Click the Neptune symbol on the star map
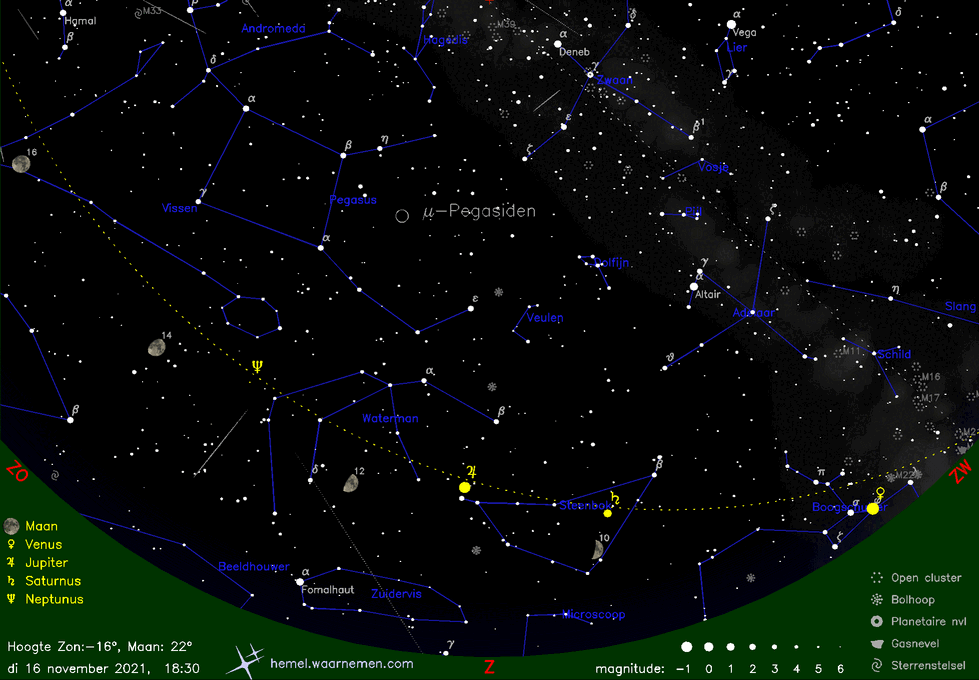Screen dimensions: 979x680 (257, 366)
